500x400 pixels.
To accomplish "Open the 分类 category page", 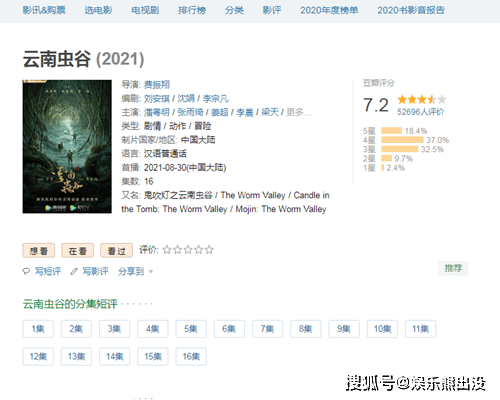I will [234, 10].
